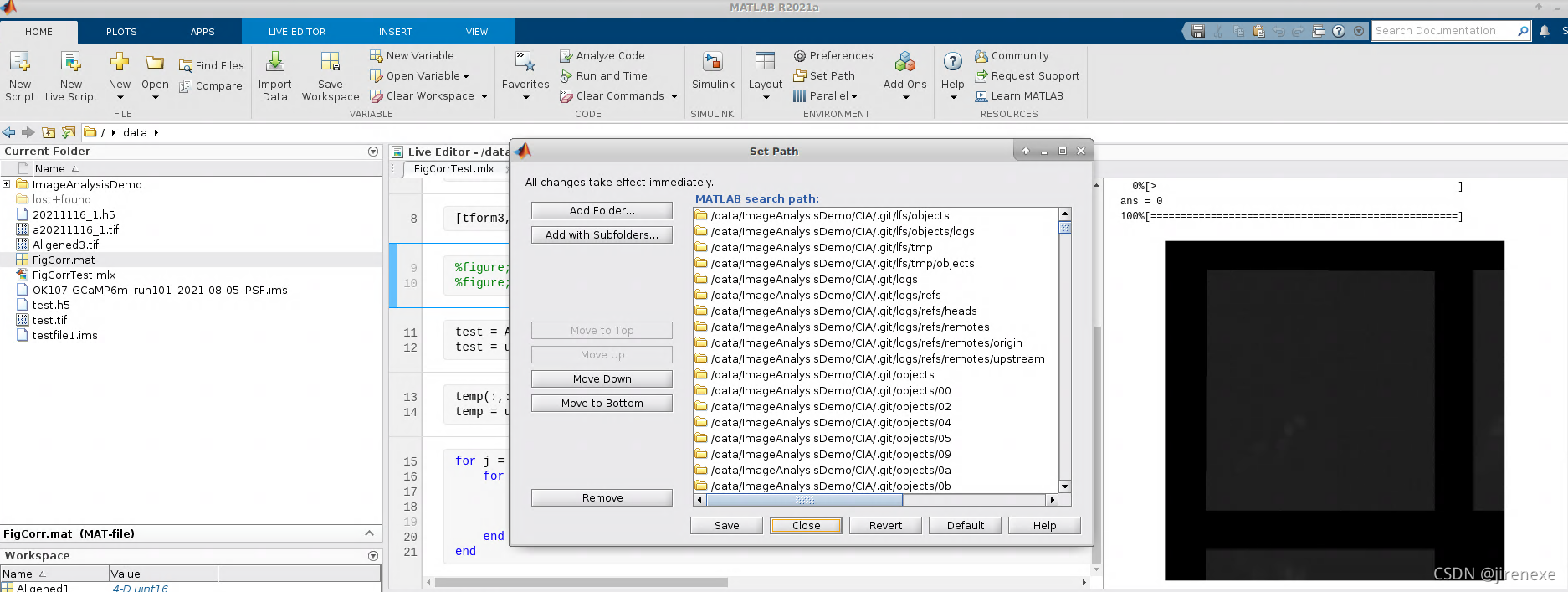Image resolution: width=1568 pixels, height=592 pixels.
Task: Switch to the PLOTS tab
Action: pyautogui.click(x=121, y=32)
